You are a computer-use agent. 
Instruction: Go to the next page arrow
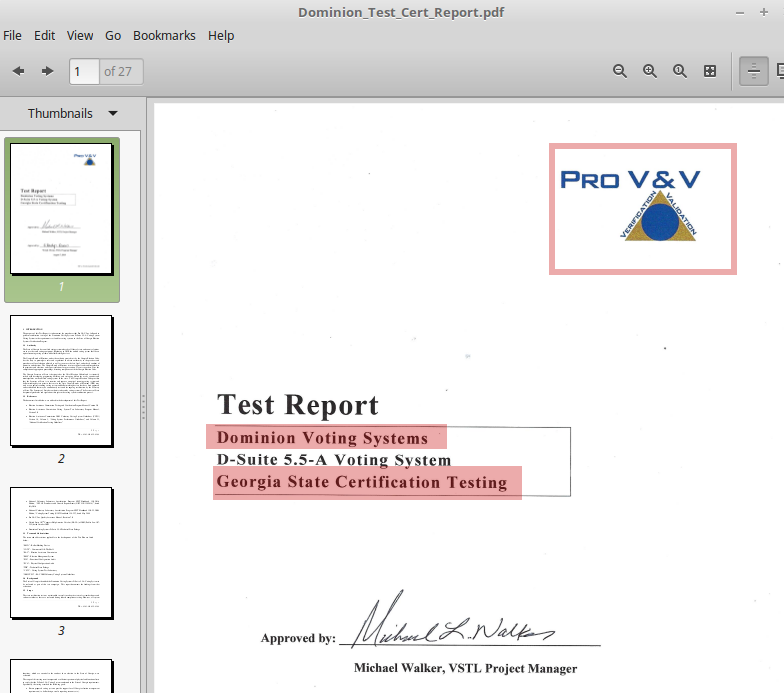click(x=48, y=72)
